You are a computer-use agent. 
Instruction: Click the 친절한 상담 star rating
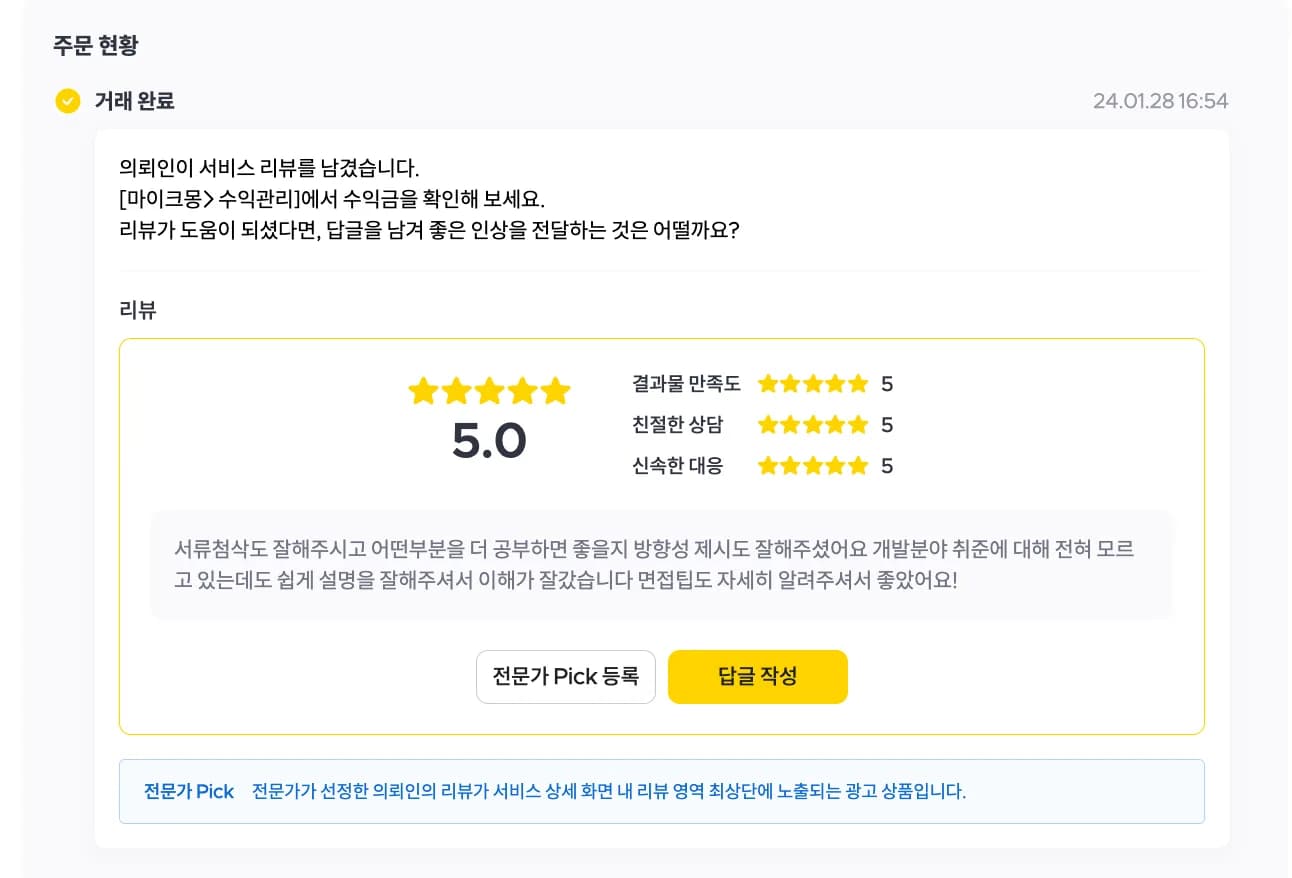pos(813,425)
